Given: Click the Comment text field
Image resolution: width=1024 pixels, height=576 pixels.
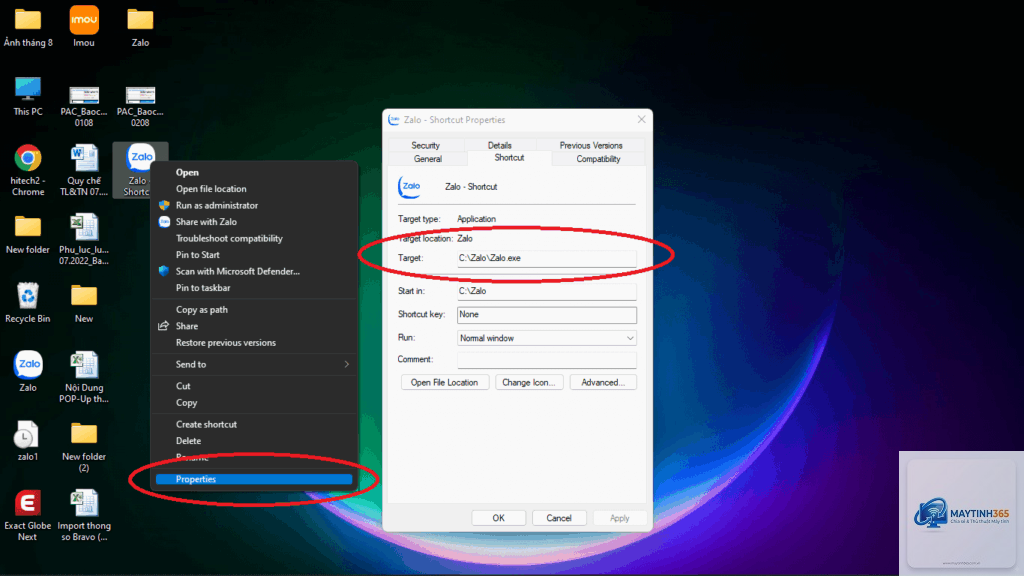Looking at the screenshot, I should coord(547,360).
